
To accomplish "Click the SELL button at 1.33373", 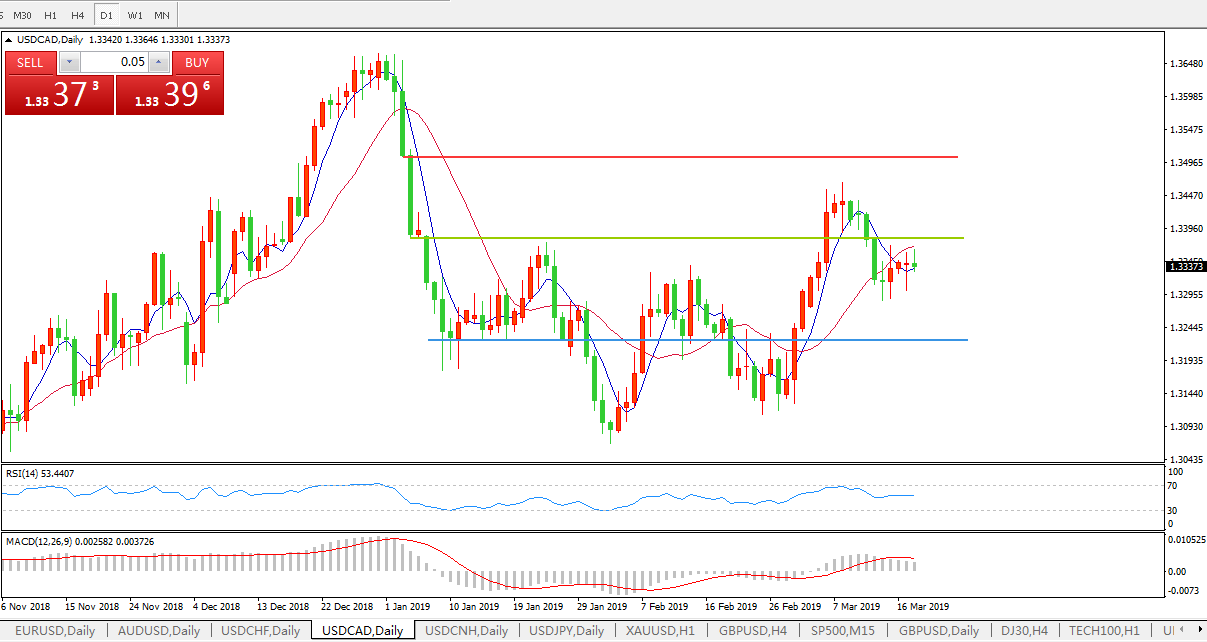I will pos(30,62).
